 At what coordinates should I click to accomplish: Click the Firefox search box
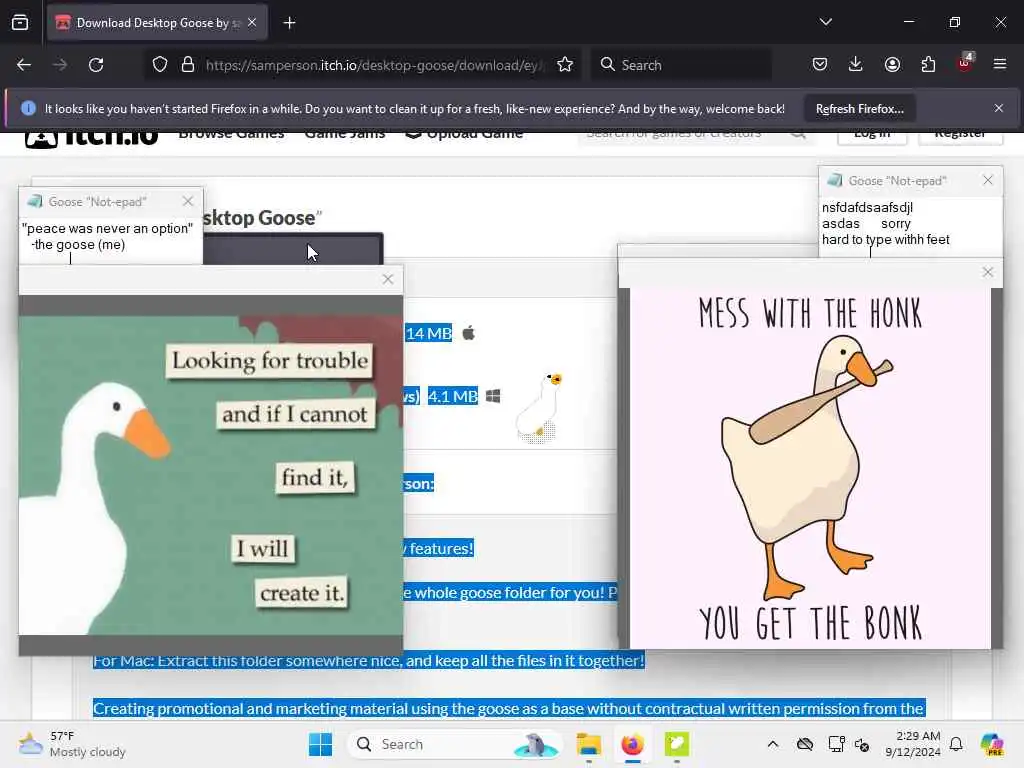coord(681,65)
